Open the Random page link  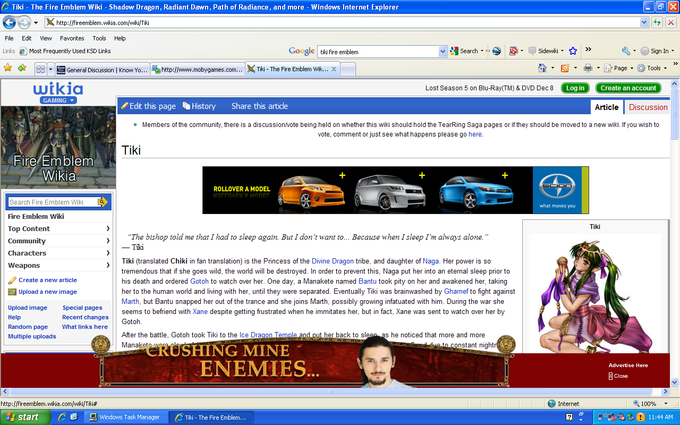28,327
